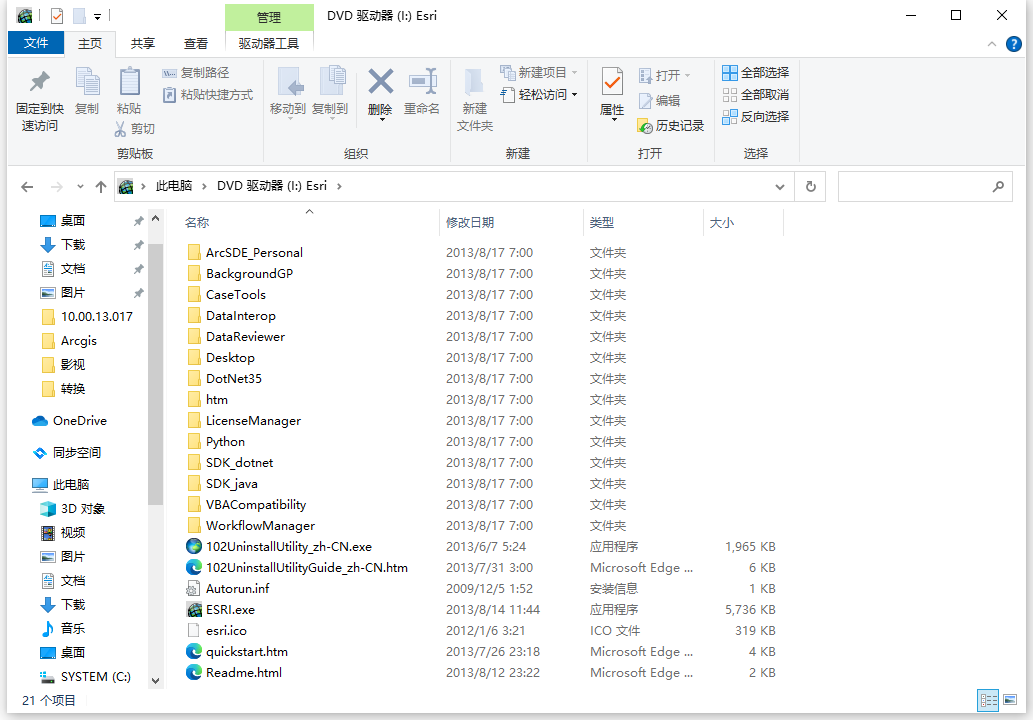Screen dimensions: 1033x720
Task: Switch to the Home (主页) tab
Action: click(90, 43)
